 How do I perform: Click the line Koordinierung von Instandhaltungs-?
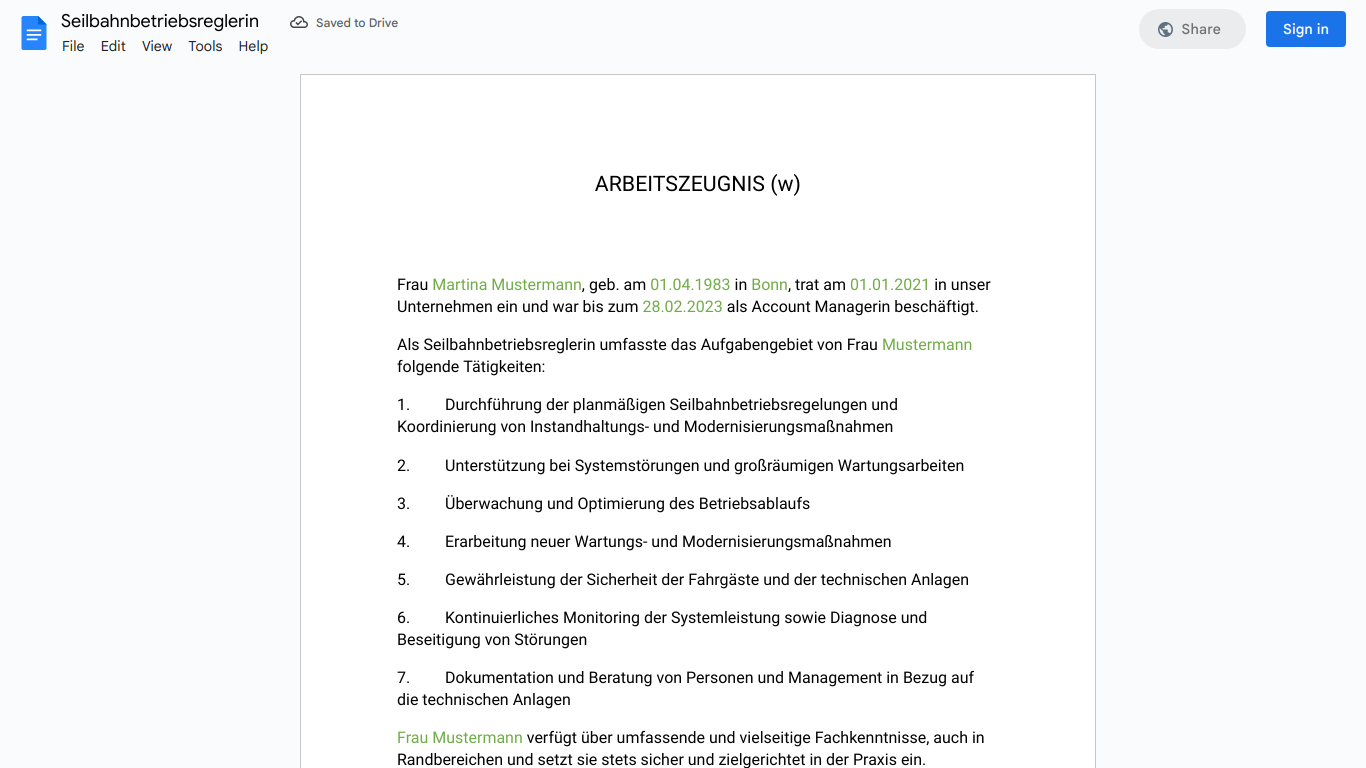point(645,427)
